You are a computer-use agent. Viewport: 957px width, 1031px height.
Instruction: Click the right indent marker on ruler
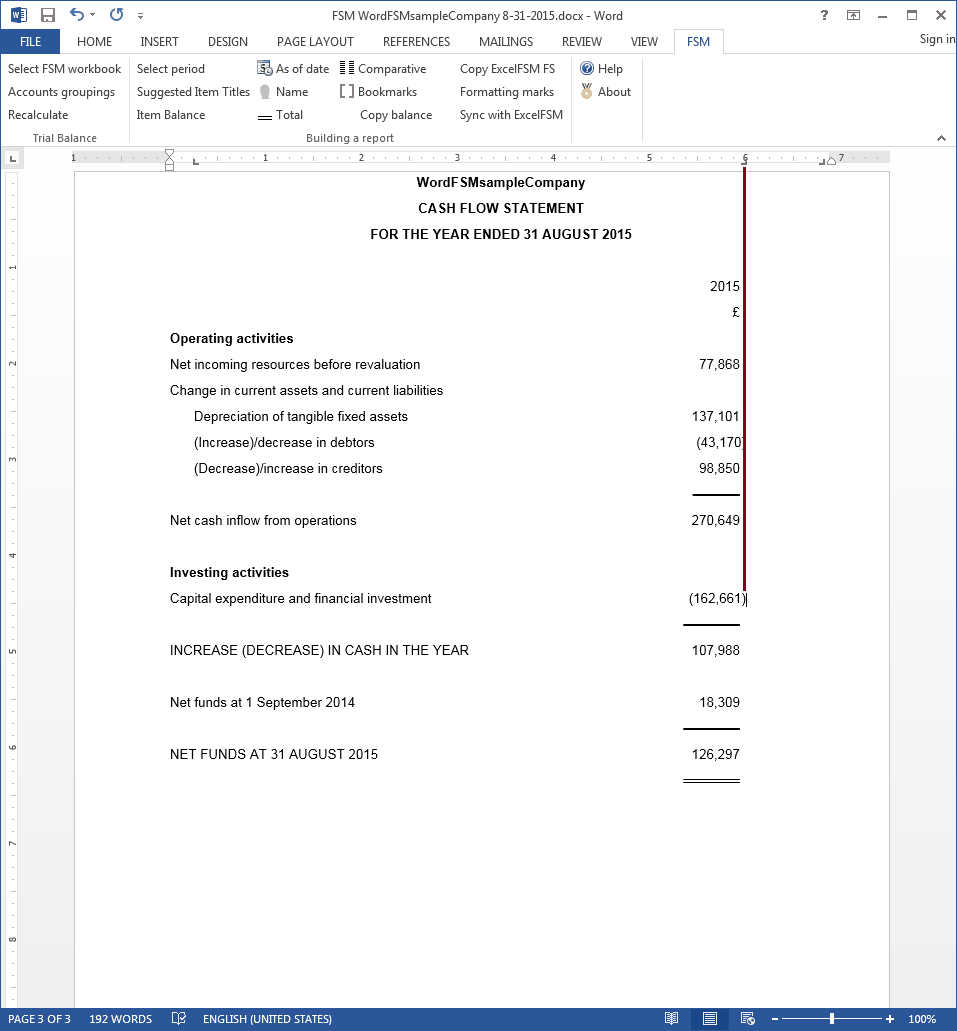click(x=831, y=160)
